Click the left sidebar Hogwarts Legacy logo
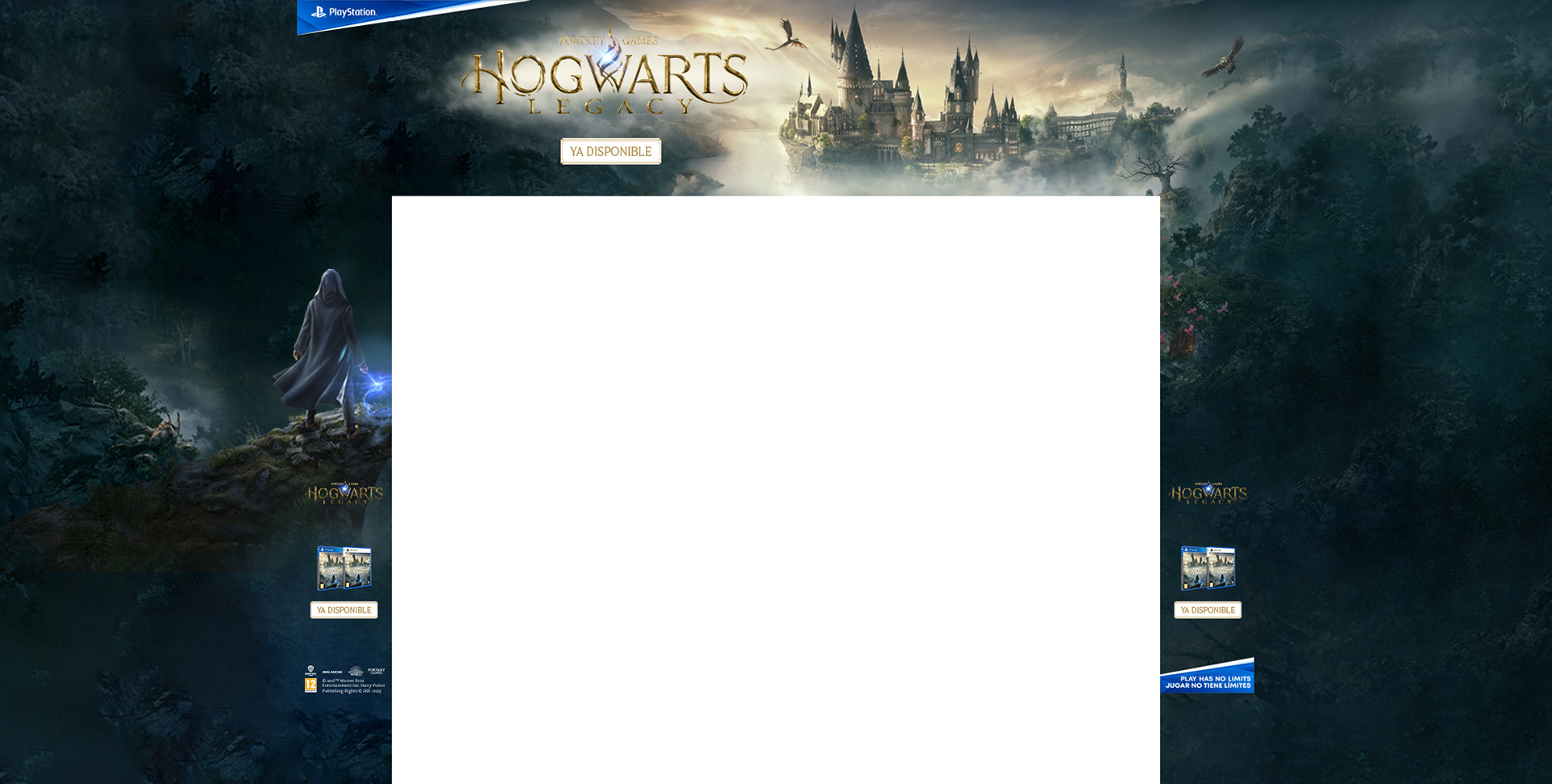This screenshot has height=784, width=1552. point(344,493)
